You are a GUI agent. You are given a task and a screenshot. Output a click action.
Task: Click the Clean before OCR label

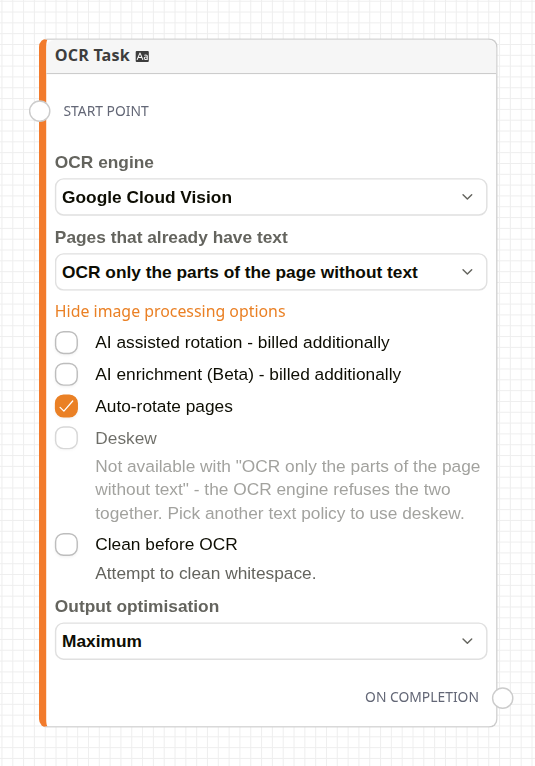coord(166,544)
